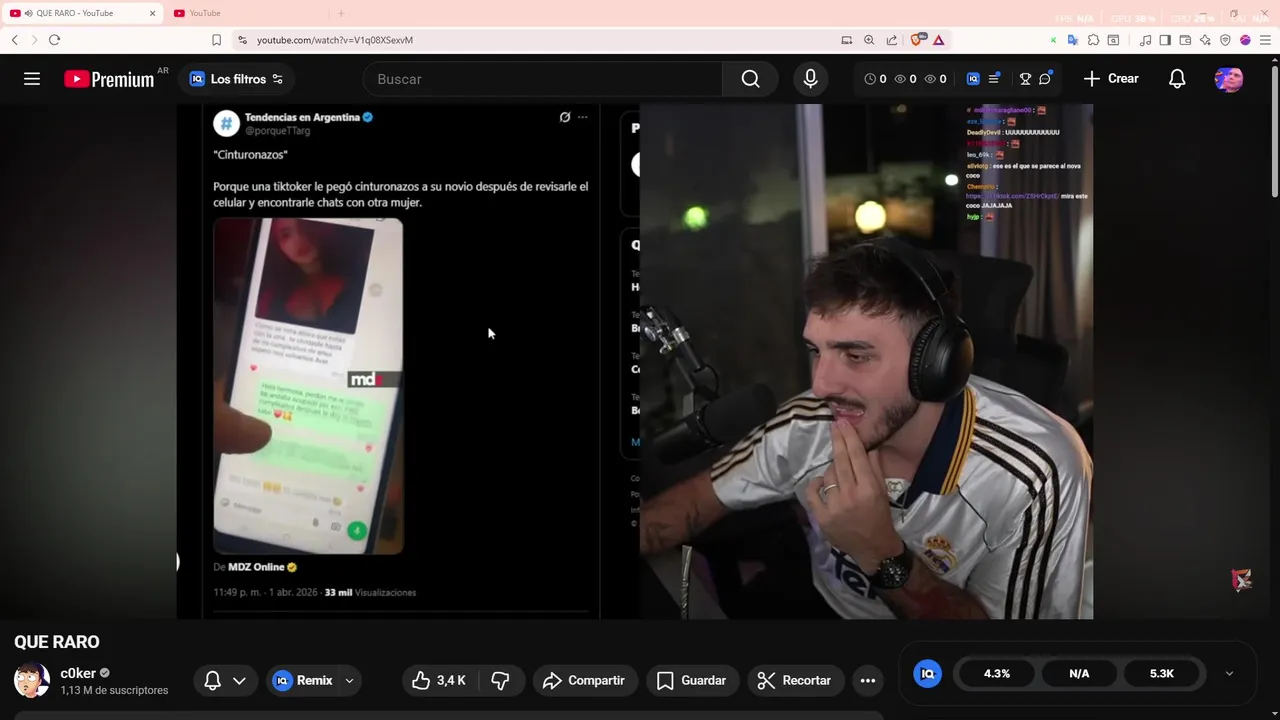This screenshot has height=720, width=1280.
Task: Click the youtube.com address bar URL
Action: click(x=335, y=40)
